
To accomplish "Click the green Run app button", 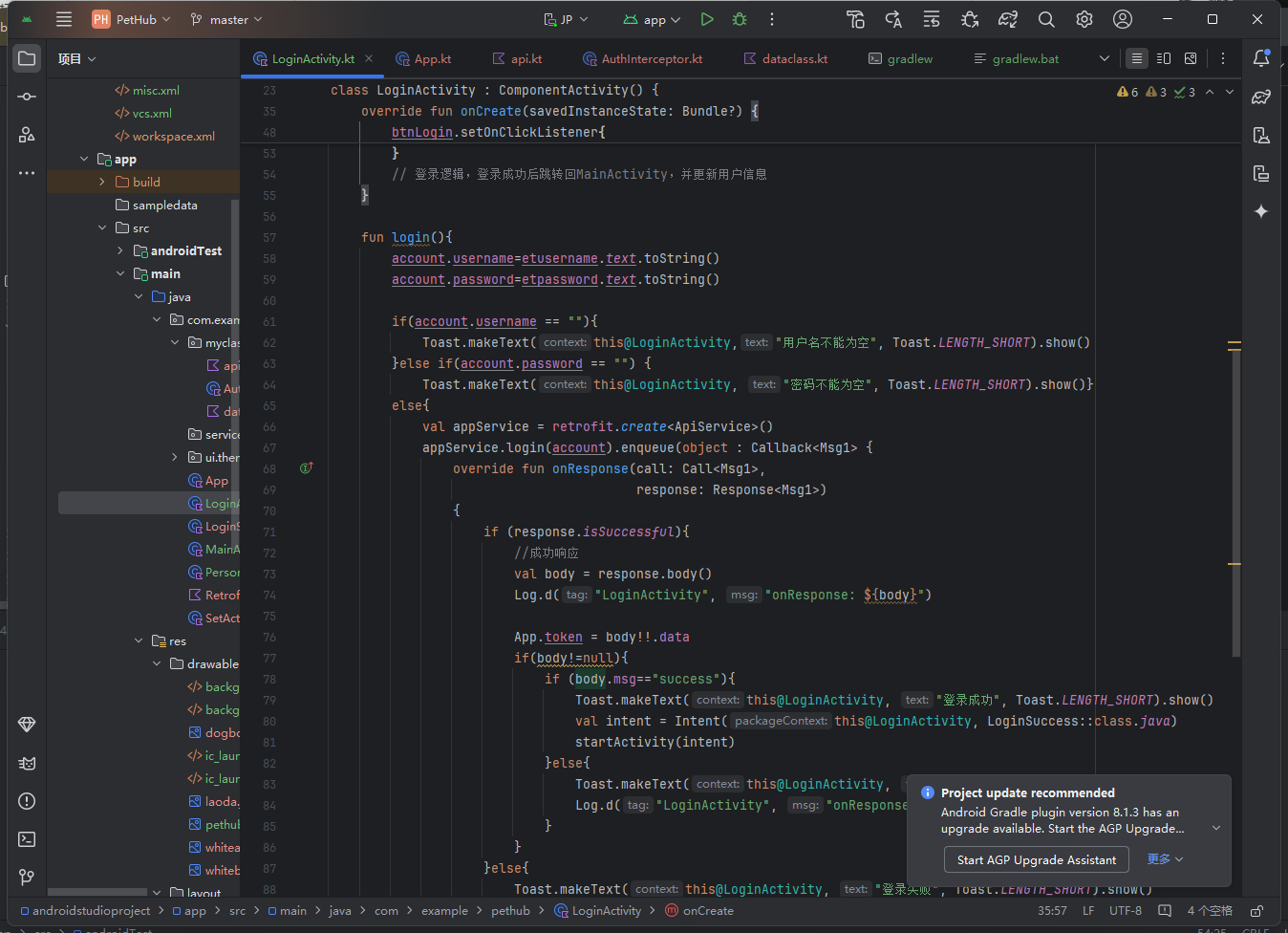I will coord(706,19).
